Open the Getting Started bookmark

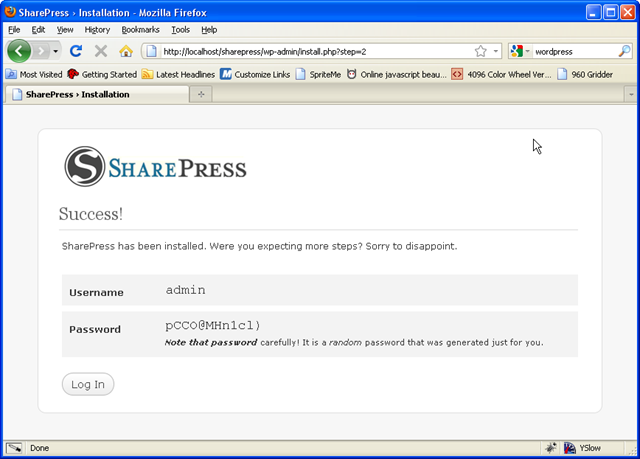pyautogui.click(x=102, y=74)
